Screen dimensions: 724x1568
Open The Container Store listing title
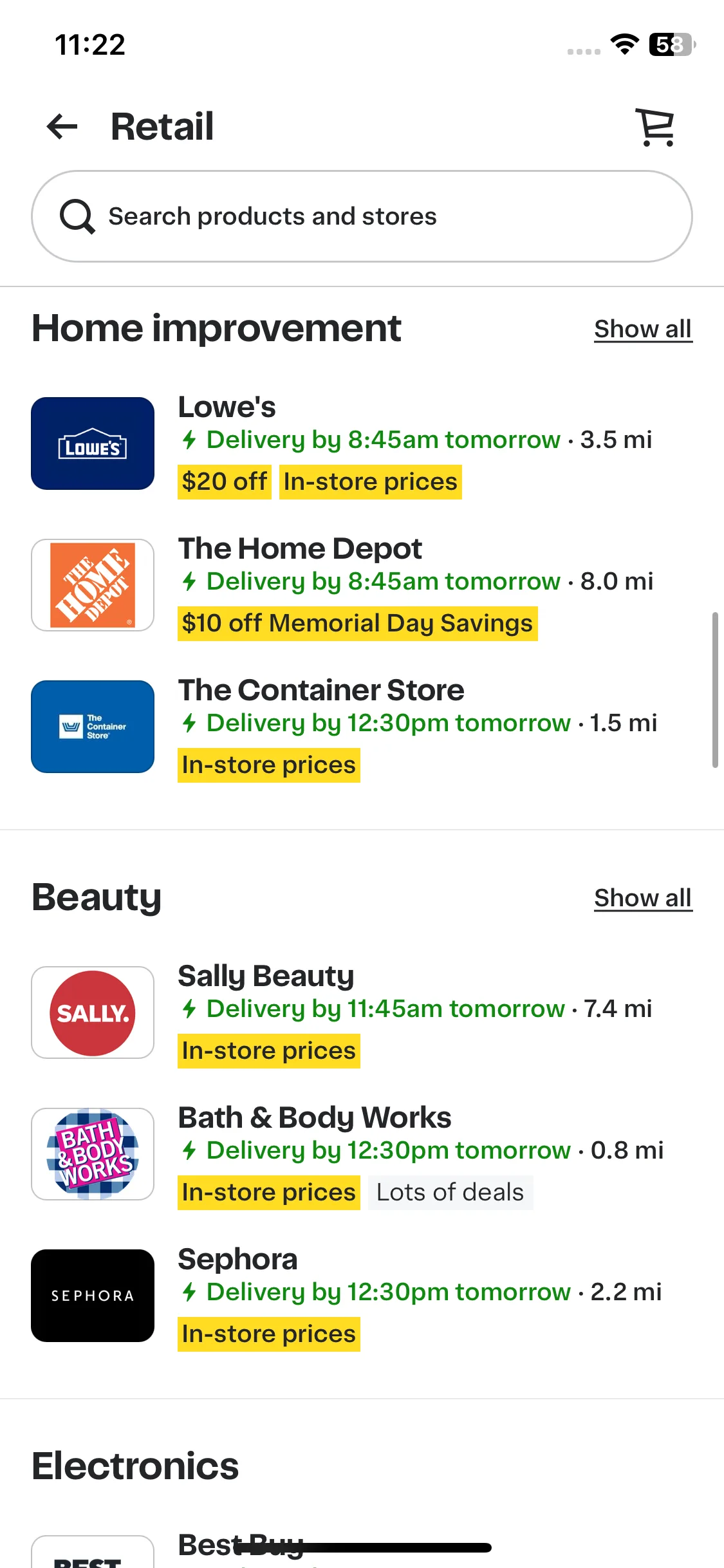321,690
